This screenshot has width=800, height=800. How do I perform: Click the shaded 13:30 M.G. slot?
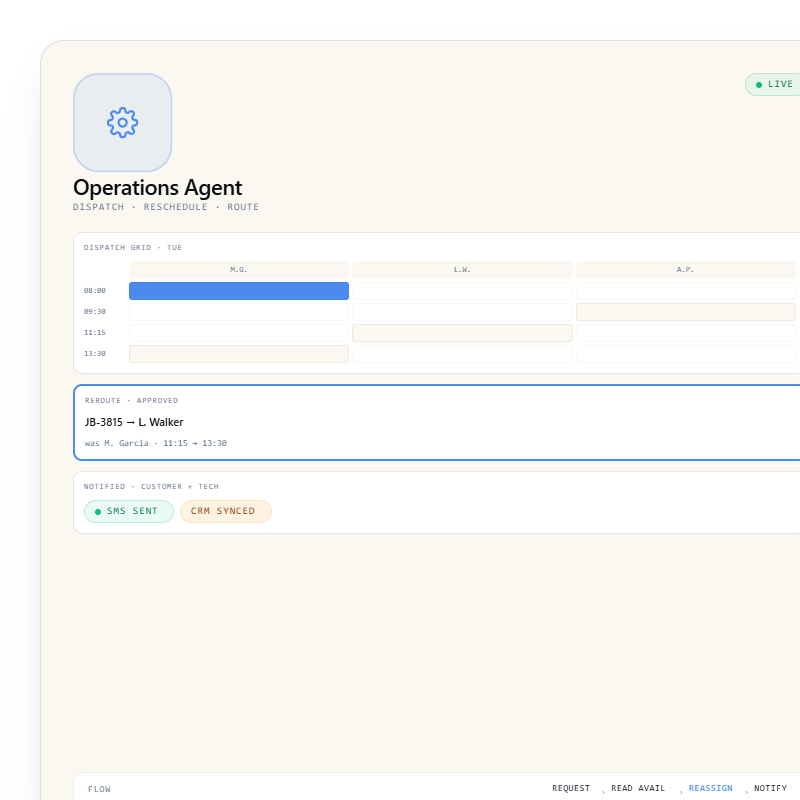point(239,354)
